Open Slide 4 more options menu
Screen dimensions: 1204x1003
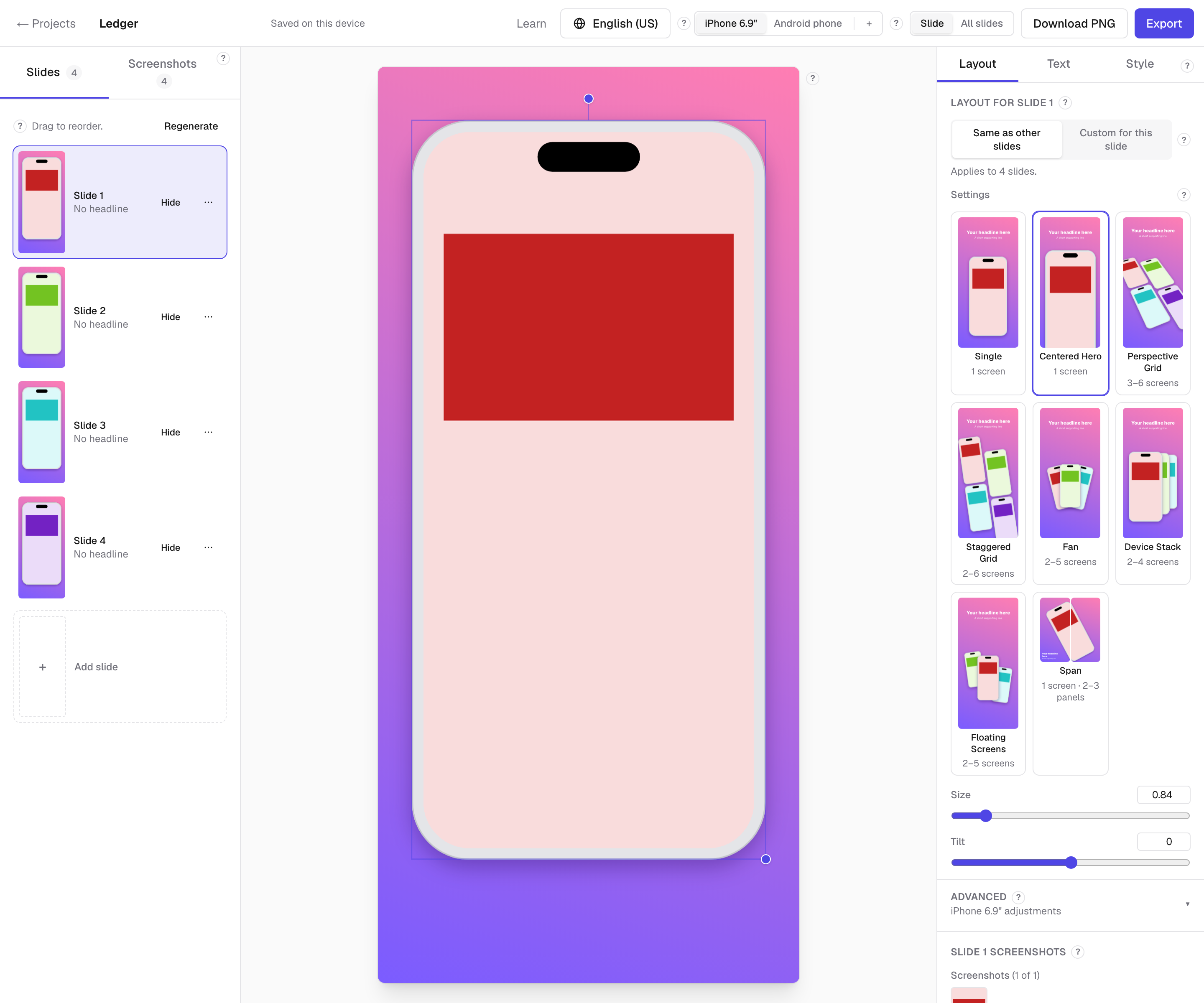[208, 547]
